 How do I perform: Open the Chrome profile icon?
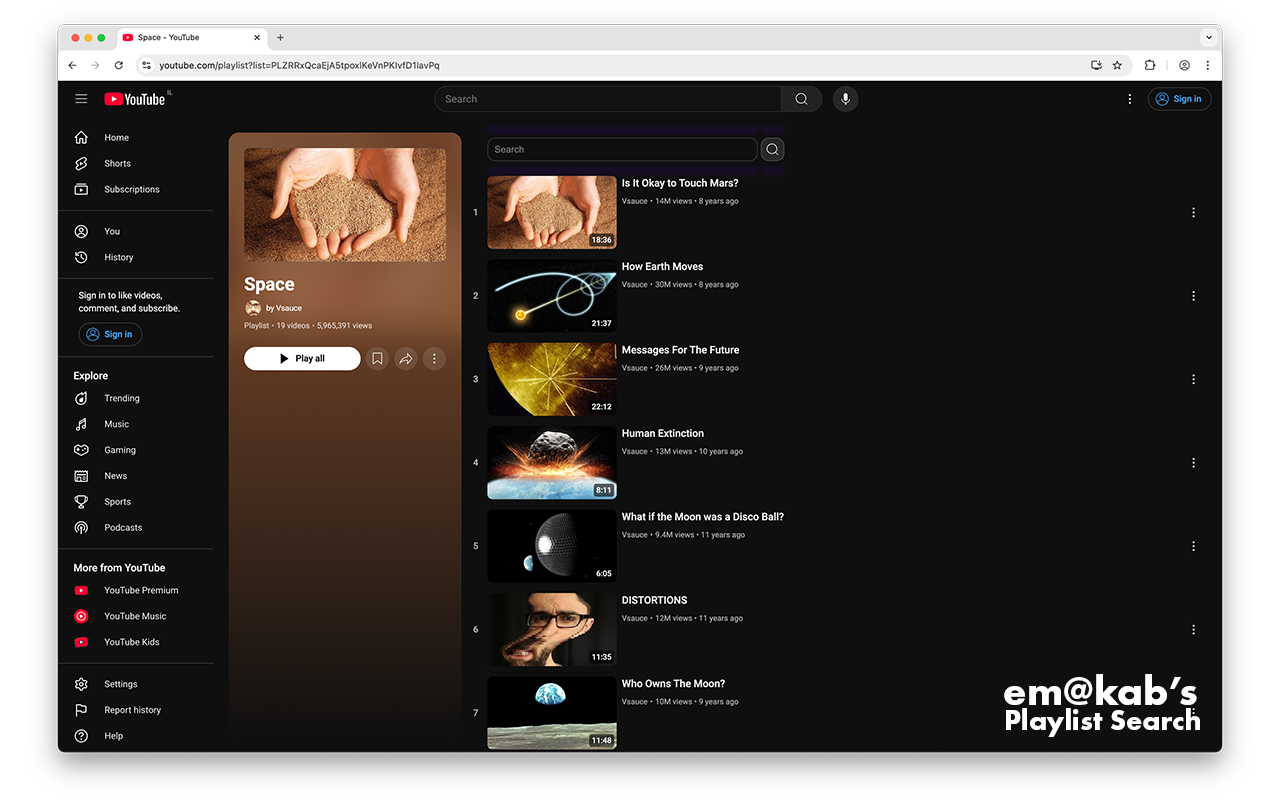click(x=1184, y=65)
